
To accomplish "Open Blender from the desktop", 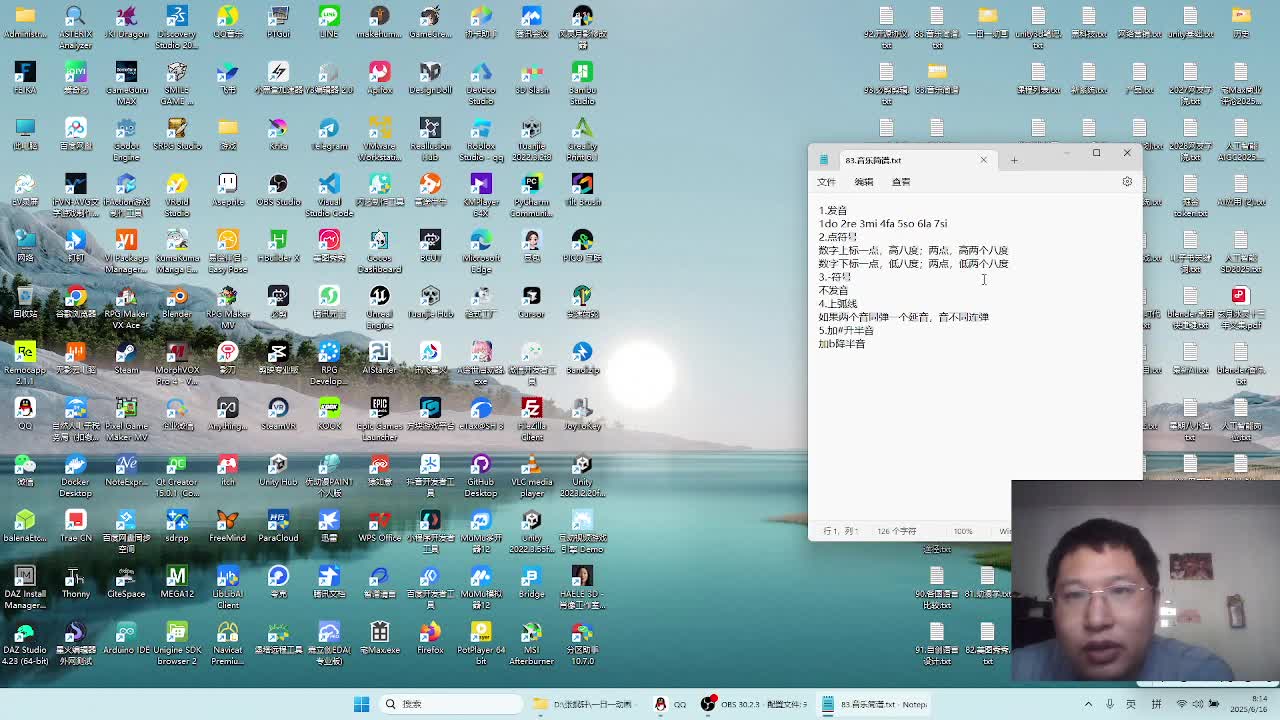I will 177,298.
